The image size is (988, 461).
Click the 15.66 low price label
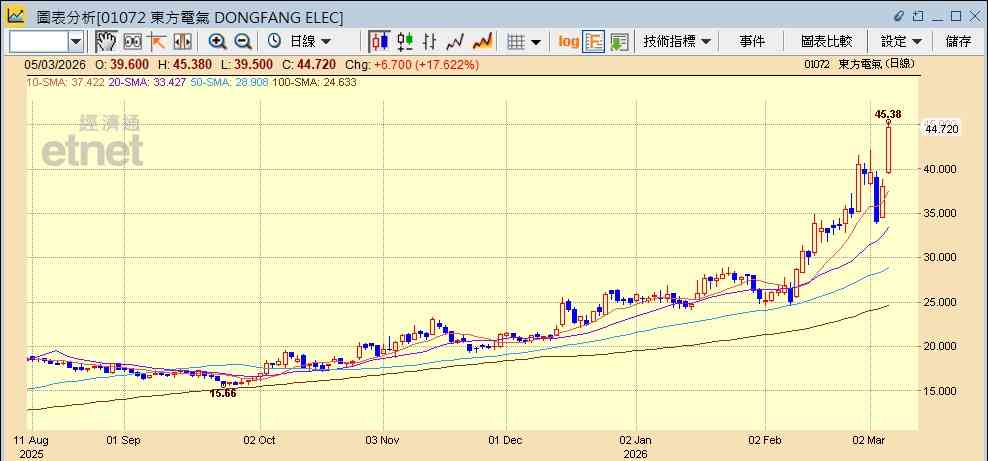223,394
